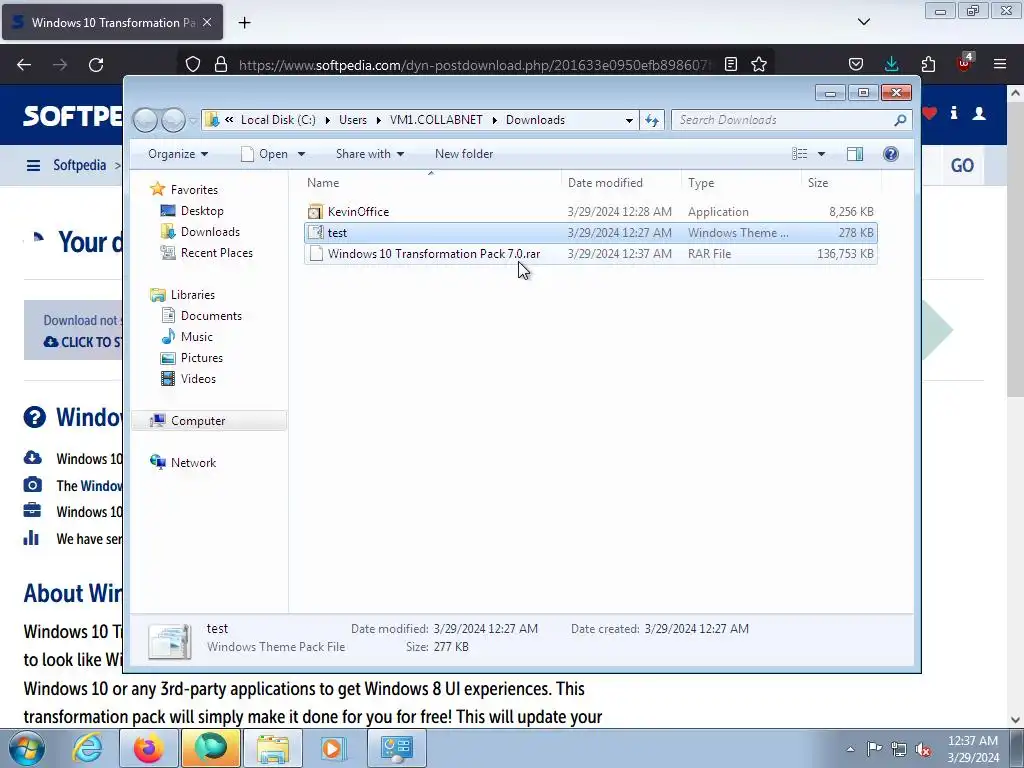Refresh the Downloads folder view

[652, 120]
